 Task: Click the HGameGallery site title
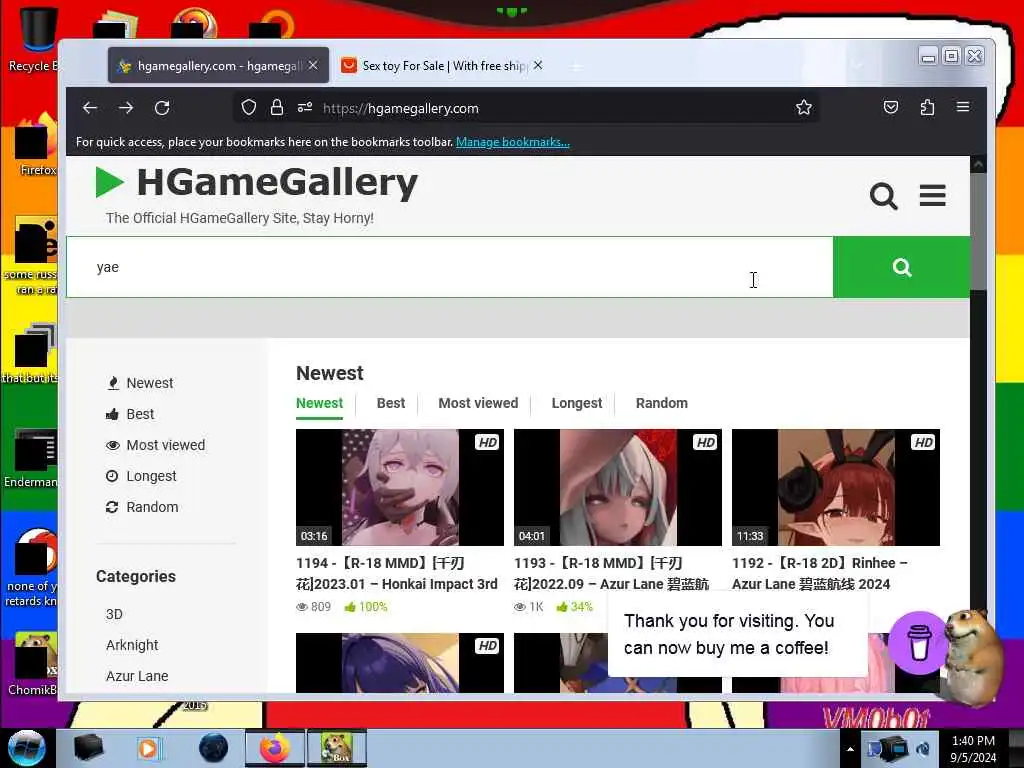277,182
